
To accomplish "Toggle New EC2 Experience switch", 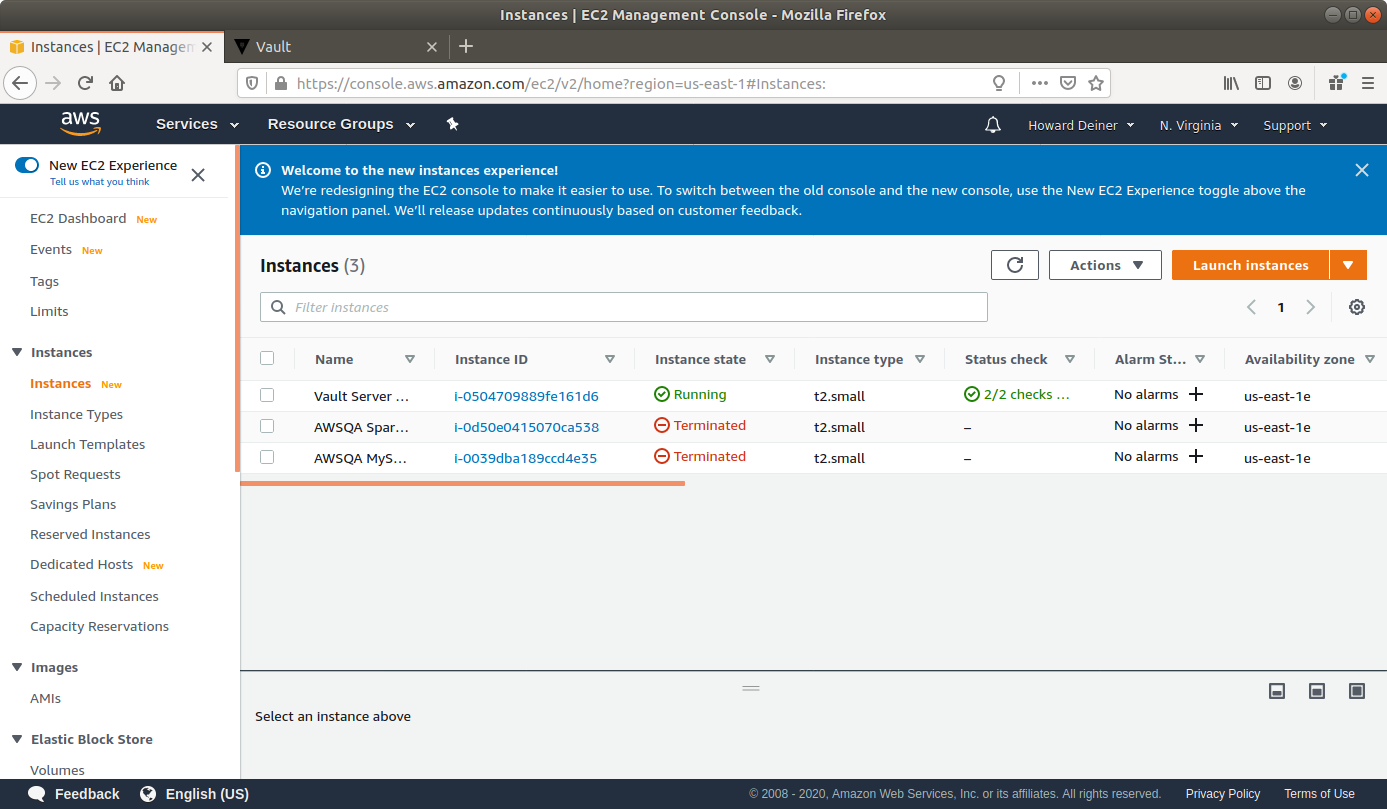I will click(x=27, y=165).
